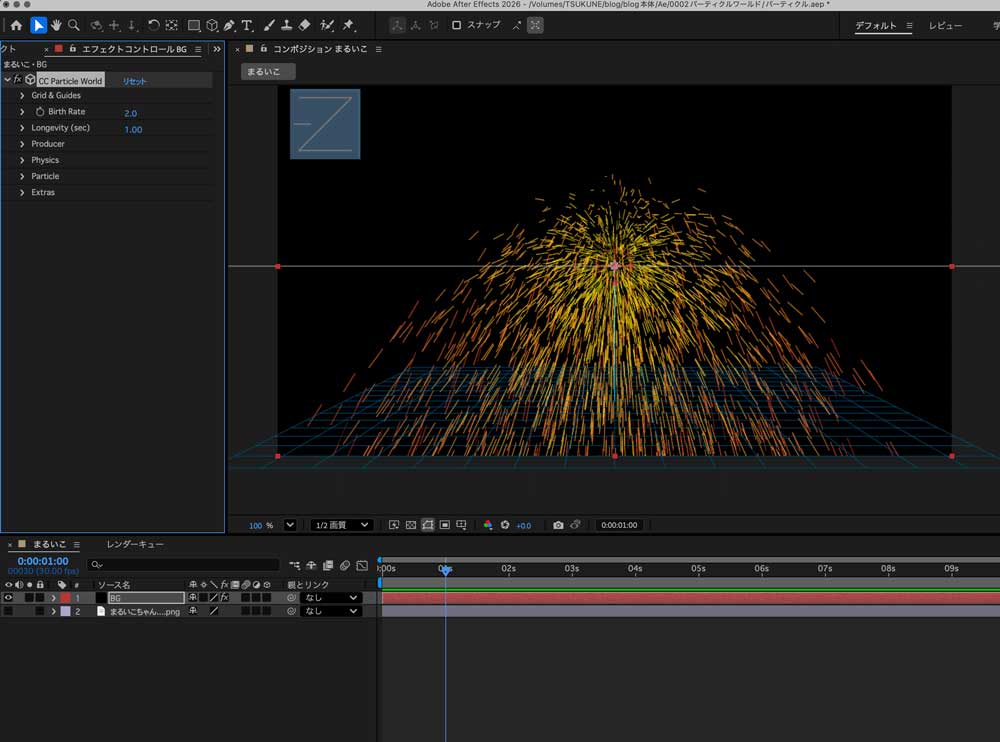Viewport: 1000px width, 742px height.
Task: Open the 1/2 画質 resolution dropdown
Action: [x=341, y=524]
